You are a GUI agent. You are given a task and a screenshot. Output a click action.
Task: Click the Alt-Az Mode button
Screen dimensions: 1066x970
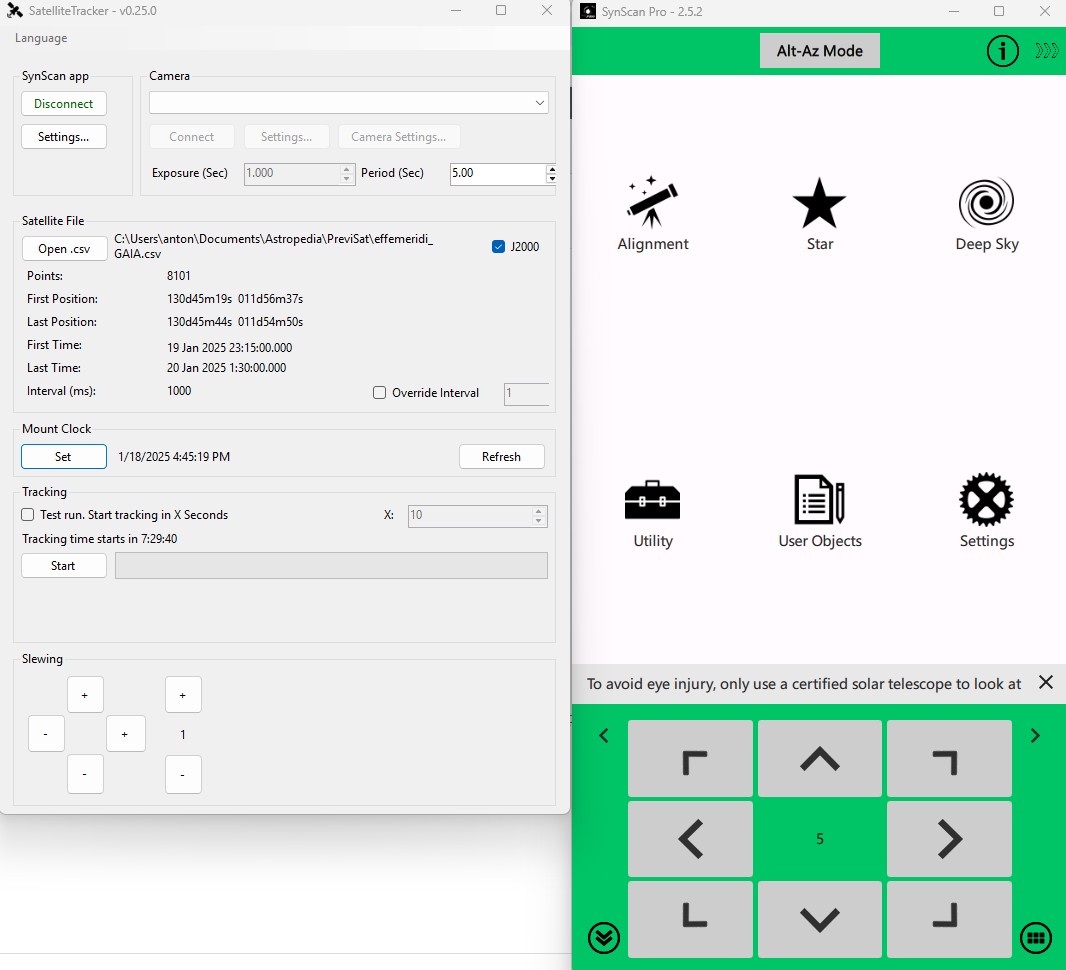[x=819, y=51]
